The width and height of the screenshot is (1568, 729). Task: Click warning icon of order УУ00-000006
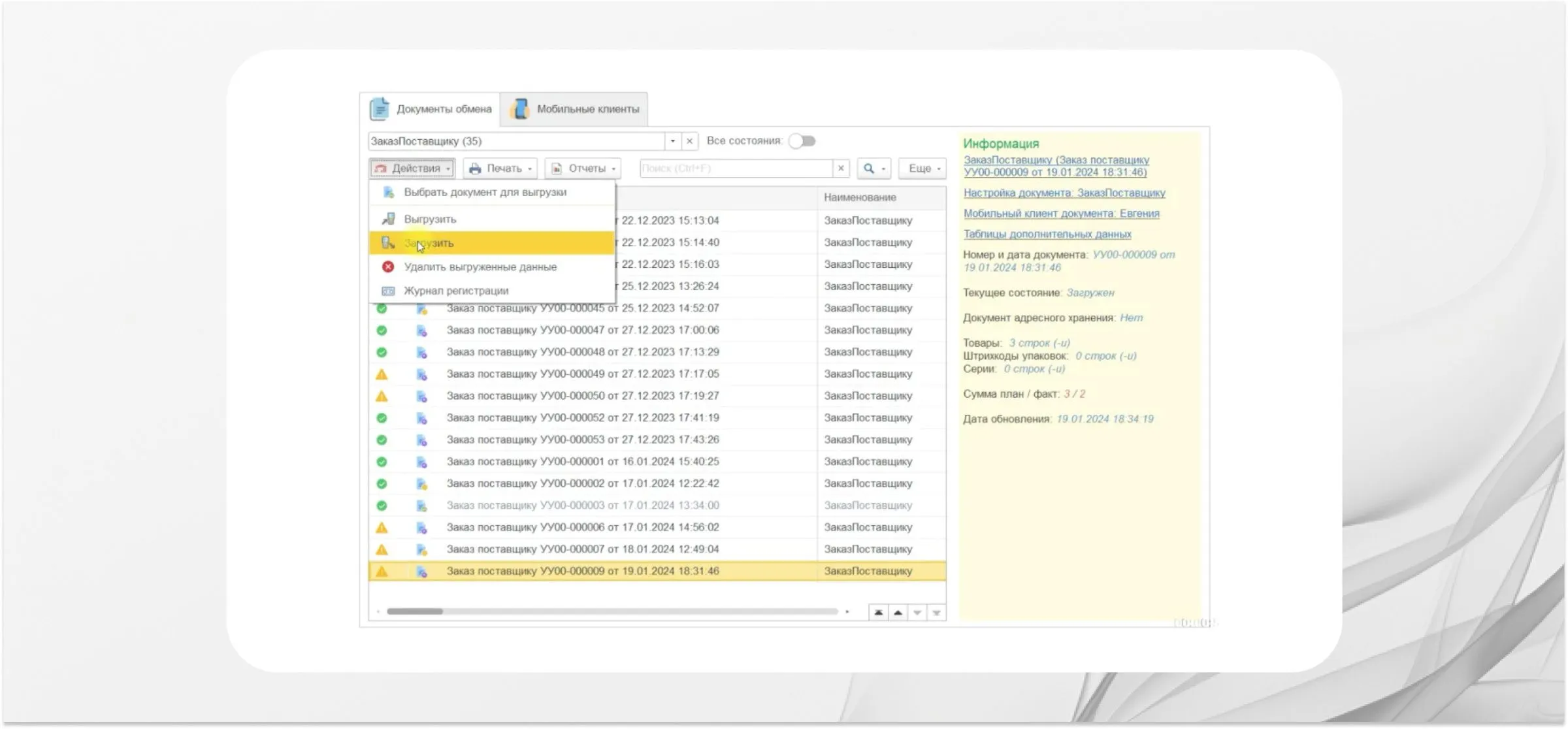pos(382,527)
